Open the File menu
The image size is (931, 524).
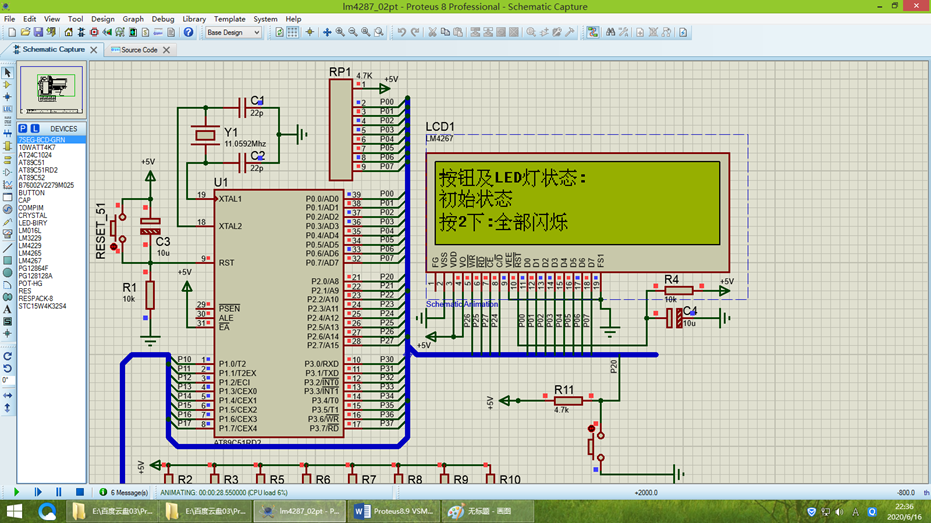(x=10, y=19)
